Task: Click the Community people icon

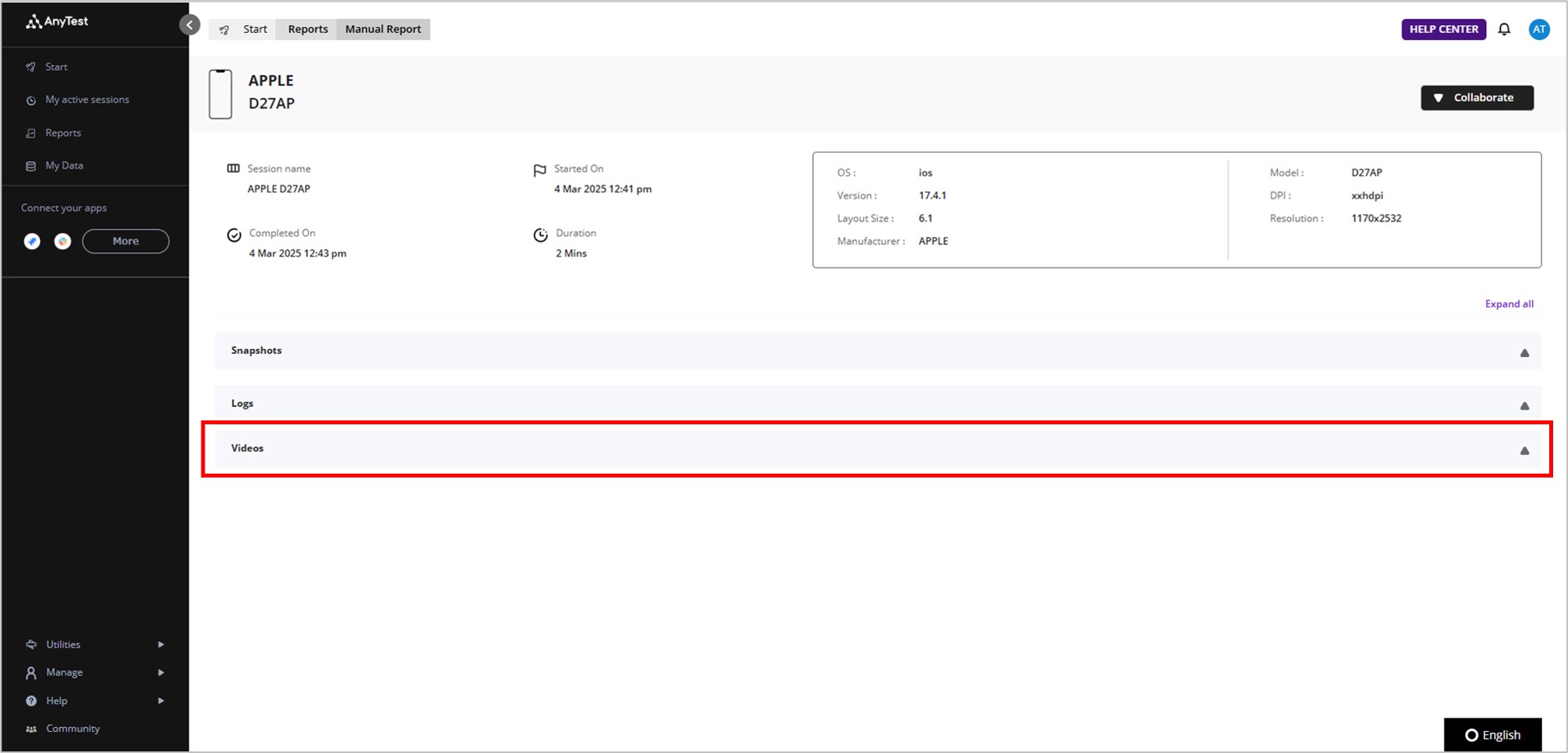Action: [31, 729]
